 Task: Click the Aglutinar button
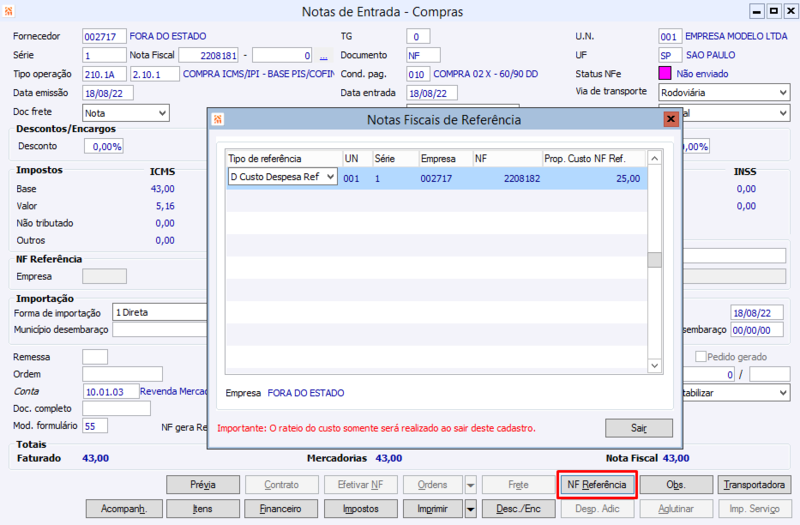point(676,509)
